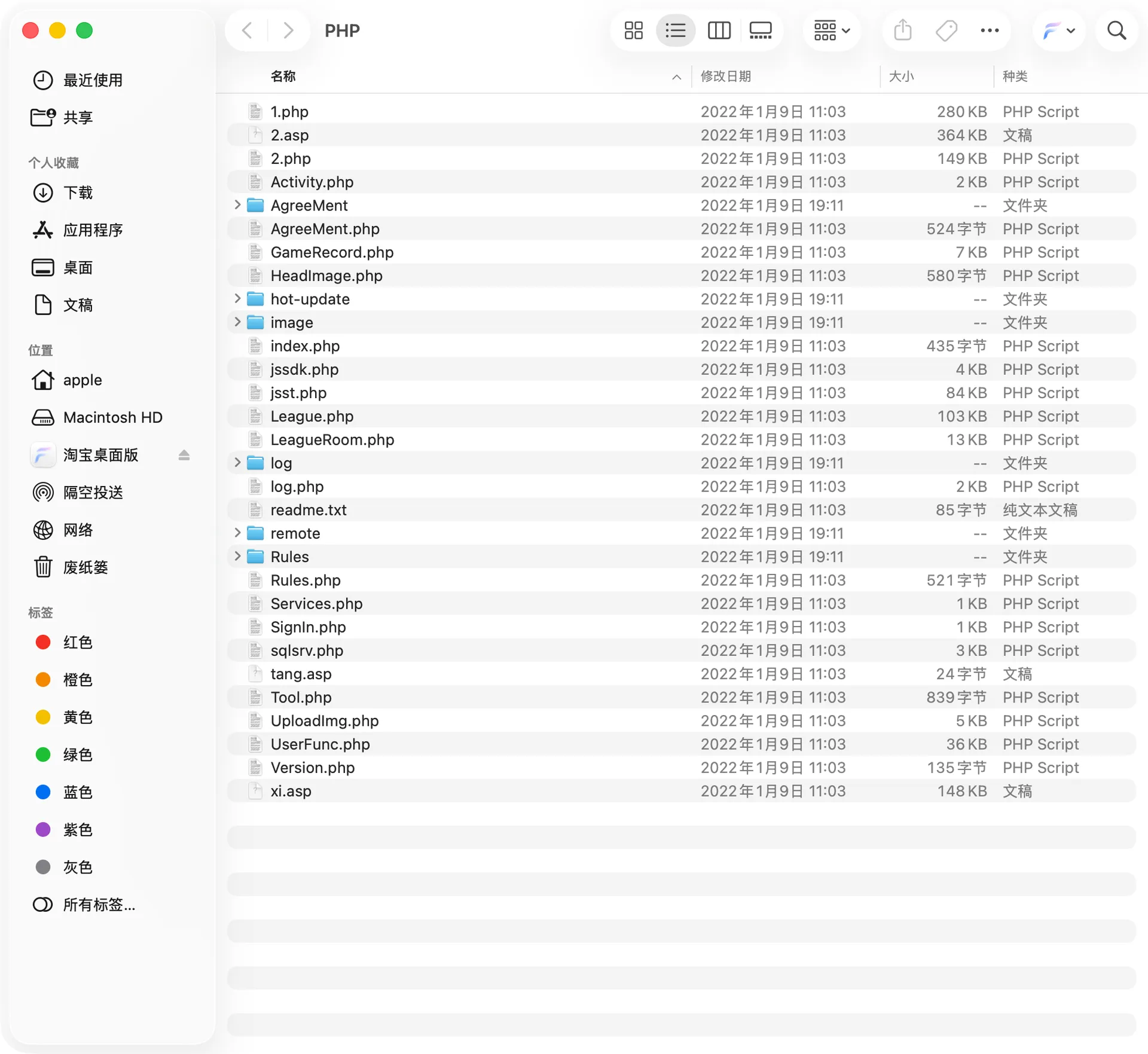1148x1054 pixels.
Task: Expand the image folder
Action: 237,322
